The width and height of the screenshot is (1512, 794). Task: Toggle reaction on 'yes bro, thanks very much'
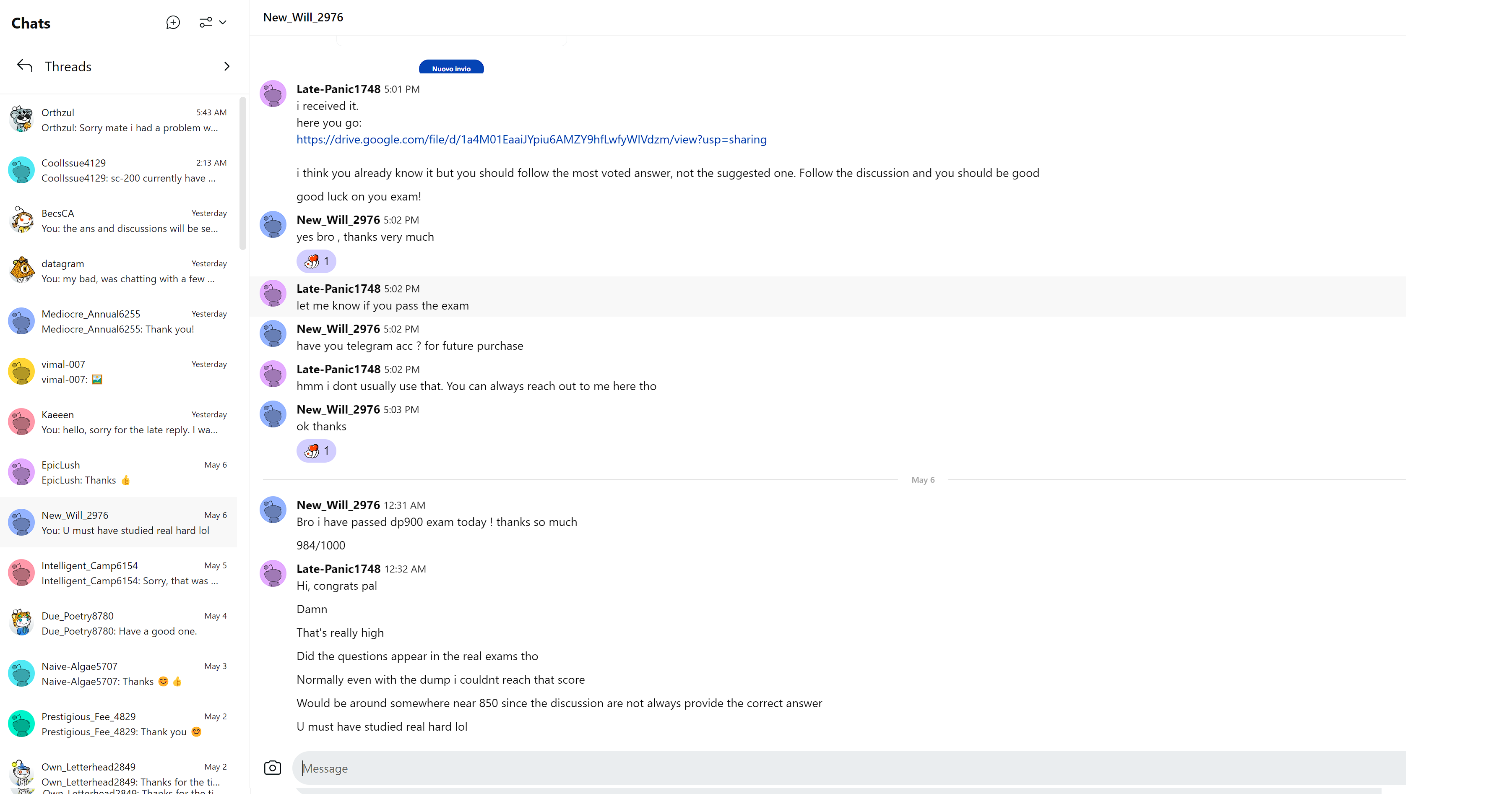(316, 261)
